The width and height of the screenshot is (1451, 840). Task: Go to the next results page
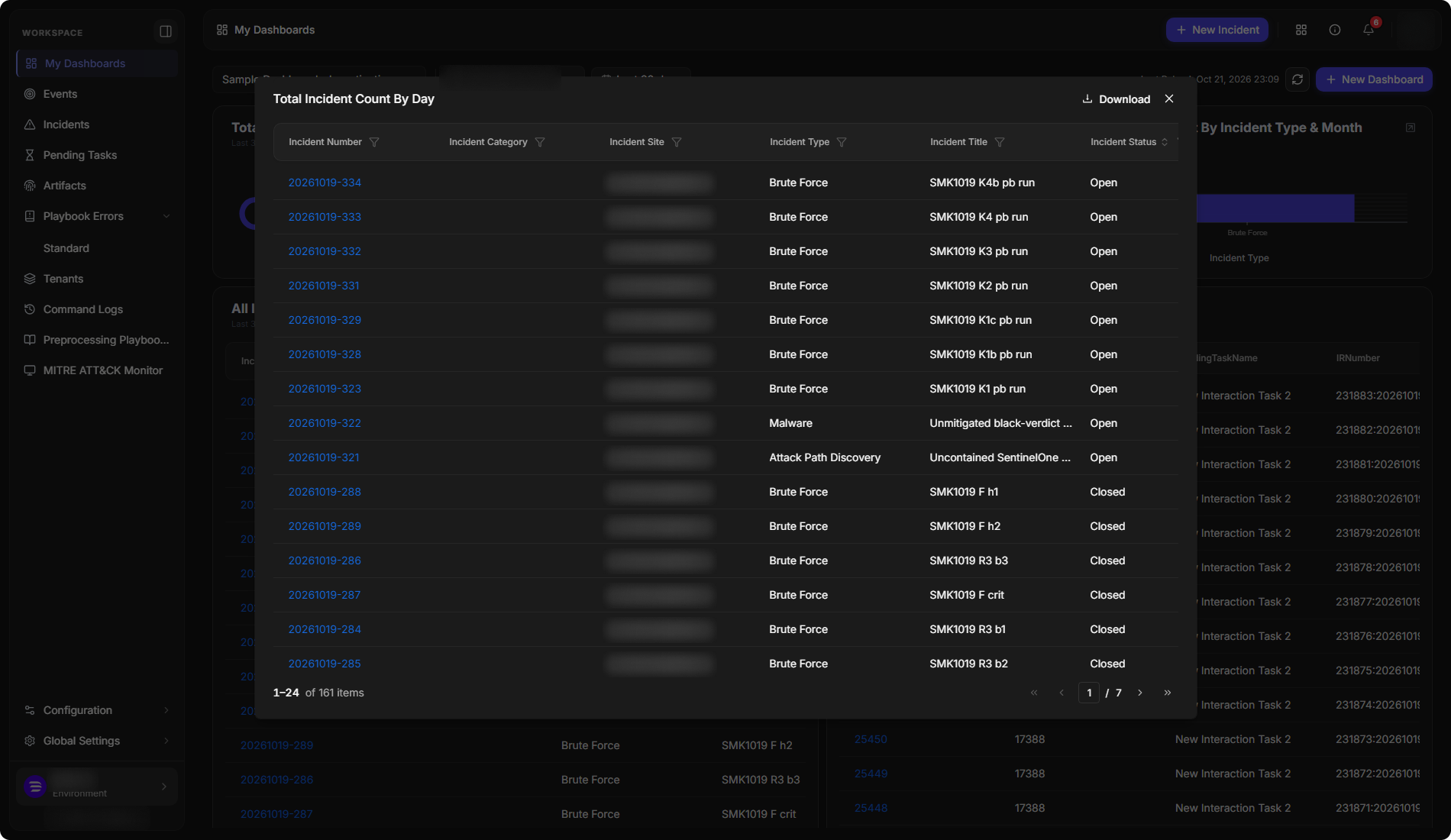[x=1140, y=693]
